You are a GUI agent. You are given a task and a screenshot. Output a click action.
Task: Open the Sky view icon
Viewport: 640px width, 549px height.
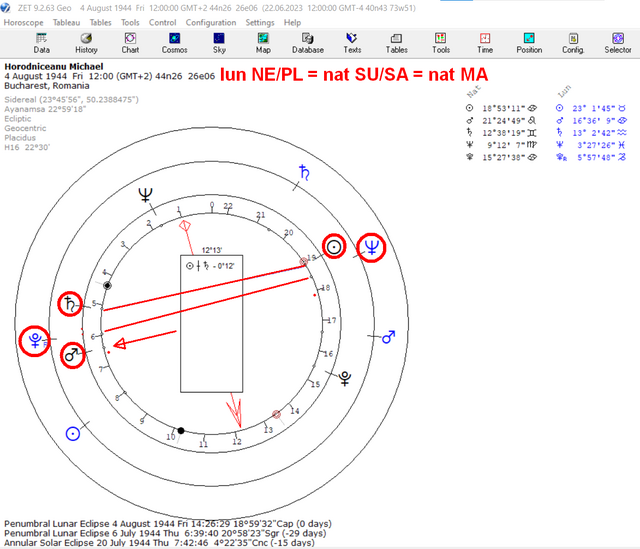219,43
